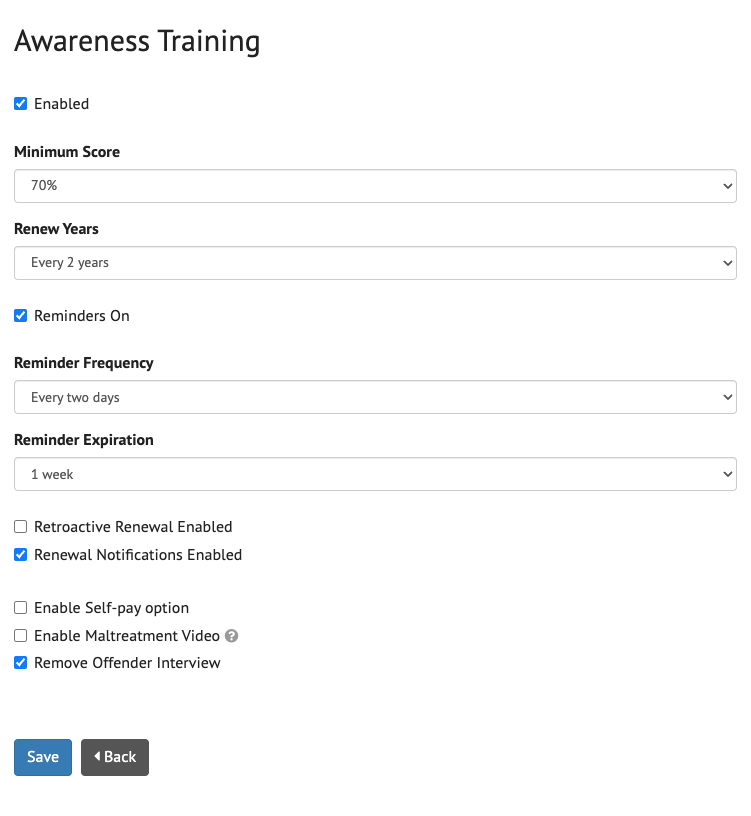
Task: Click the Back button
Action: click(x=115, y=757)
